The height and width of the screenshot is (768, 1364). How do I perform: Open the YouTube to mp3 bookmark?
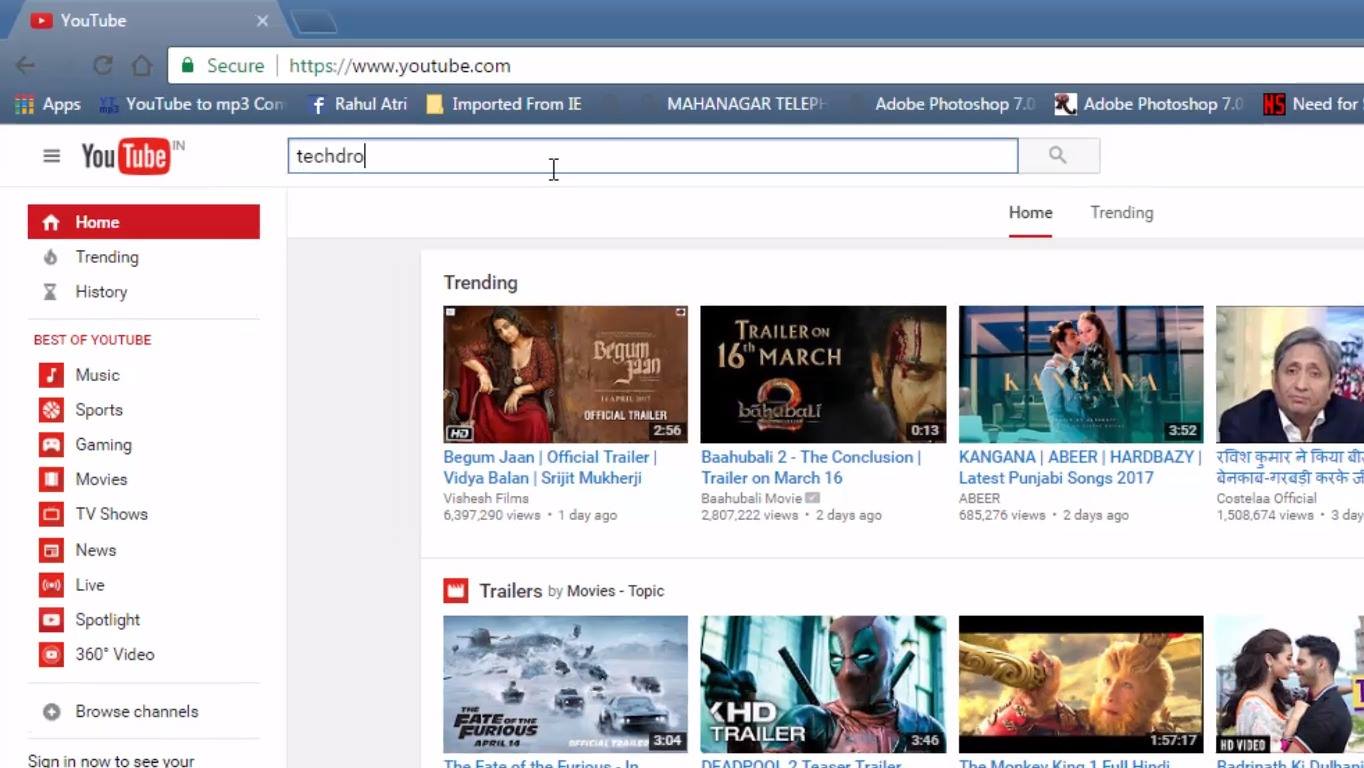point(191,104)
